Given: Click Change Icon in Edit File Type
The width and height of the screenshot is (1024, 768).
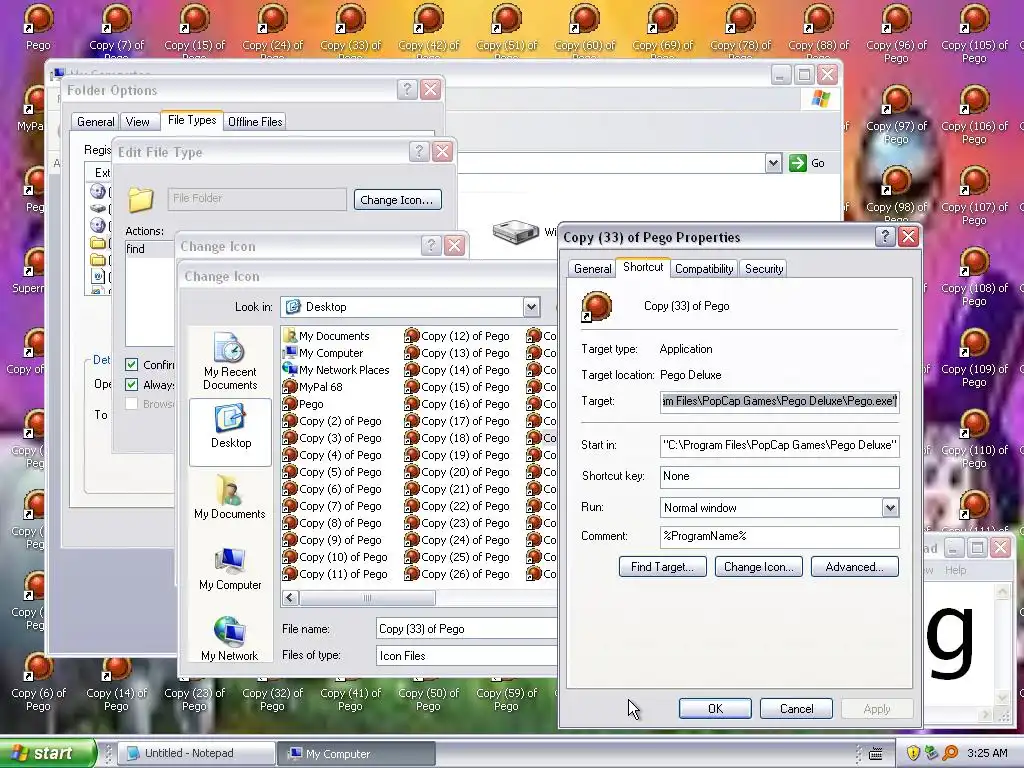Looking at the screenshot, I should pyautogui.click(x=397, y=200).
